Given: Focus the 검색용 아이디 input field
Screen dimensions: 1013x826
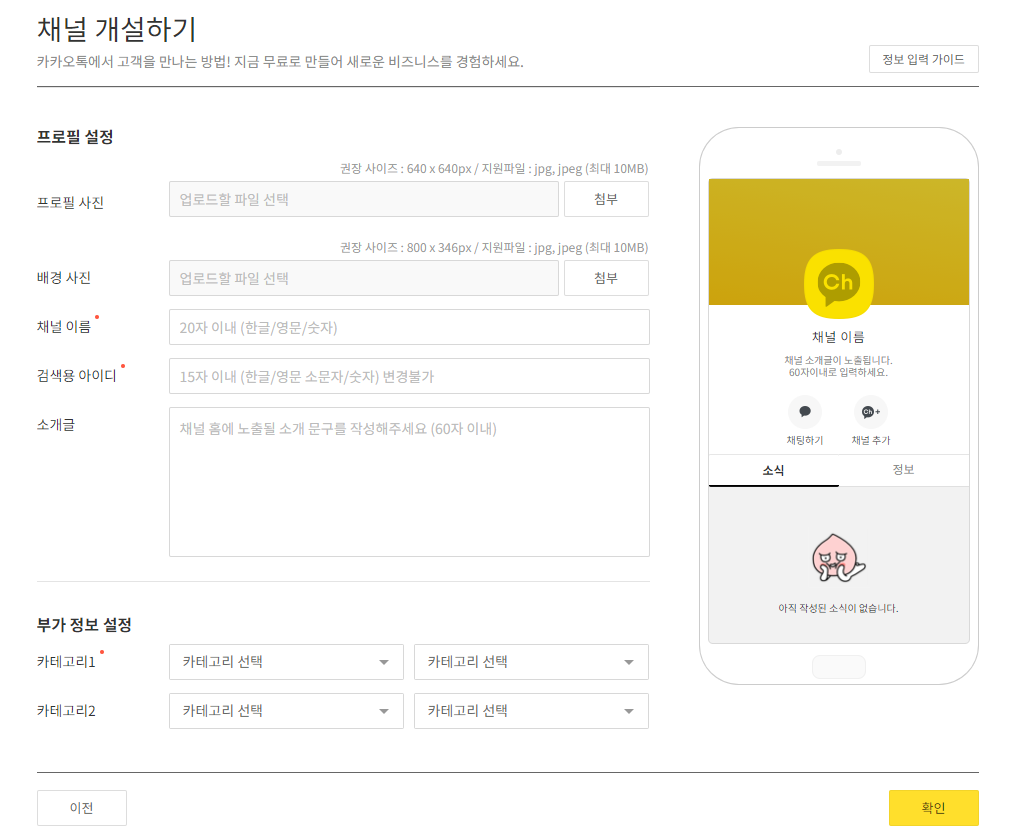Looking at the screenshot, I should click(409, 376).
